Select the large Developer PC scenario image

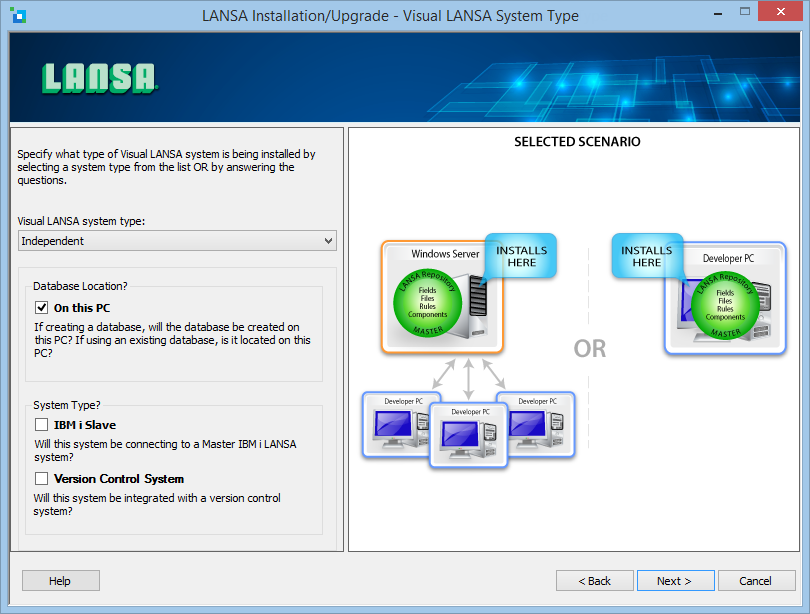[x=725, y=298]
